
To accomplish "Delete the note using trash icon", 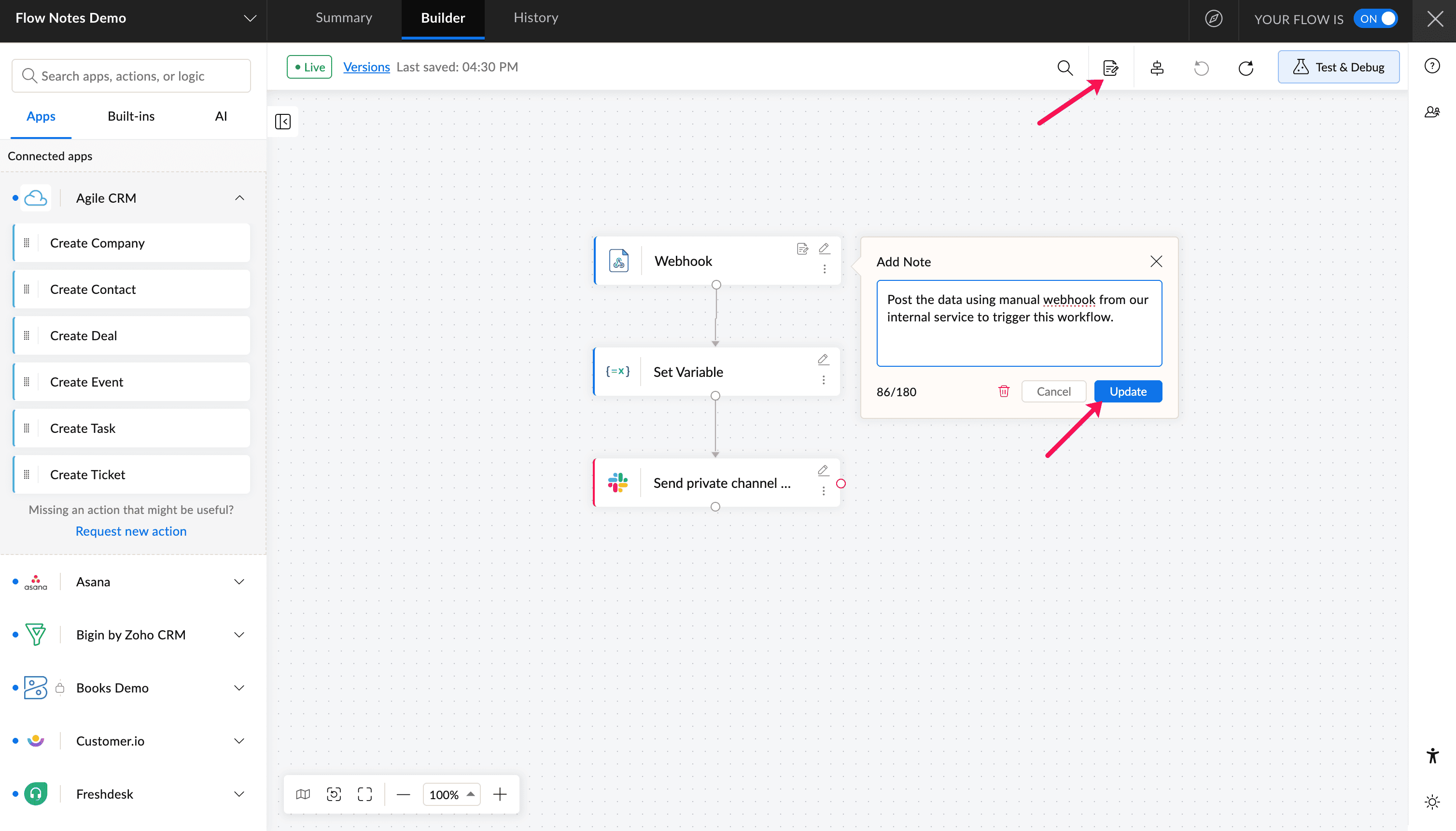I will click(1003, 391).
